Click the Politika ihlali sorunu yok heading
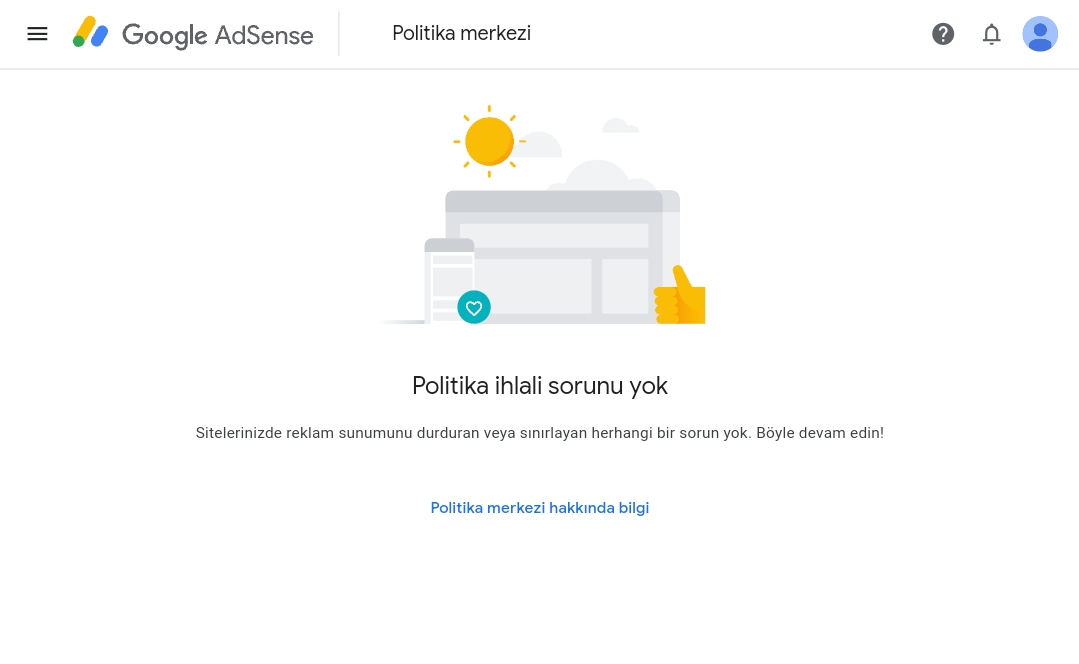1079x664 pixels. coord(540,385)
